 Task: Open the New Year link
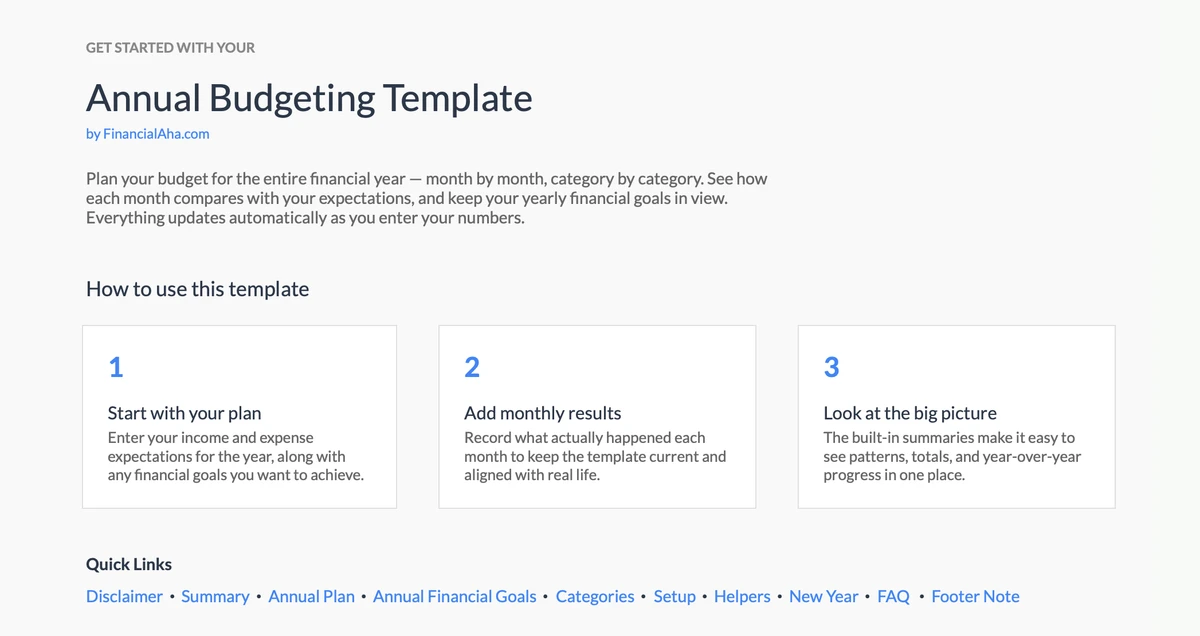point(823,596)
